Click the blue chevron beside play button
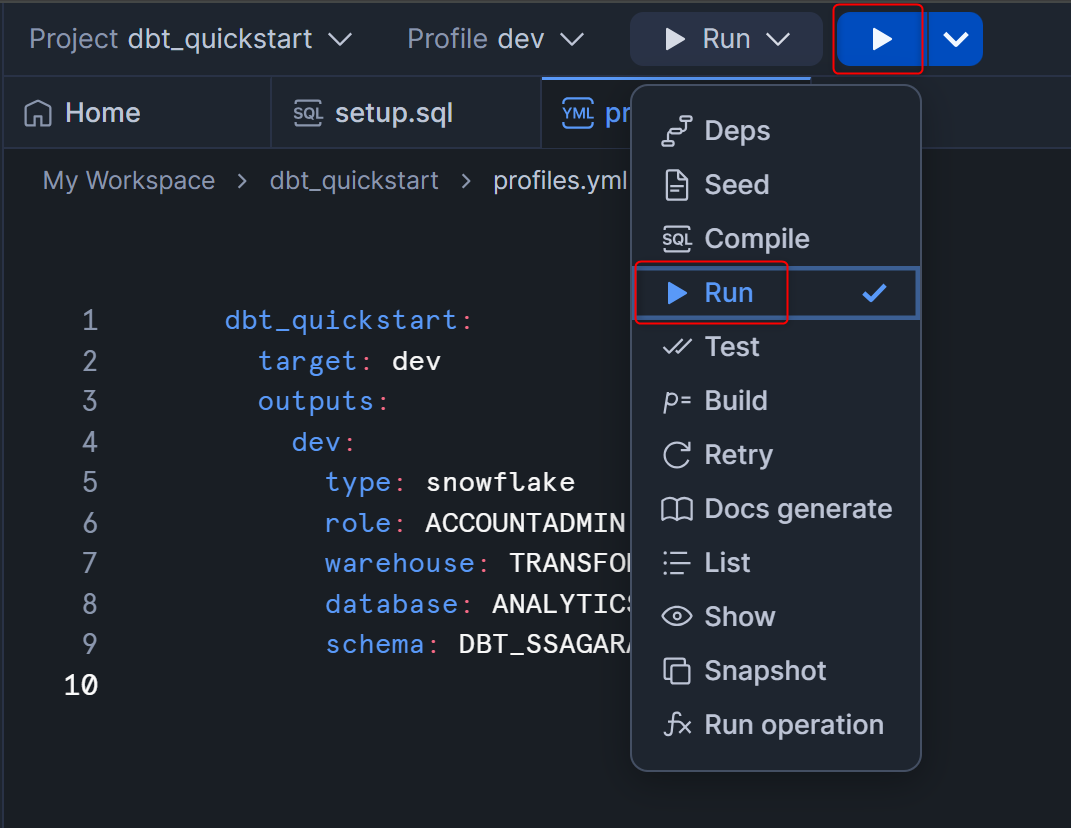This screenshot has height=828, width=1071. [956, 39]
